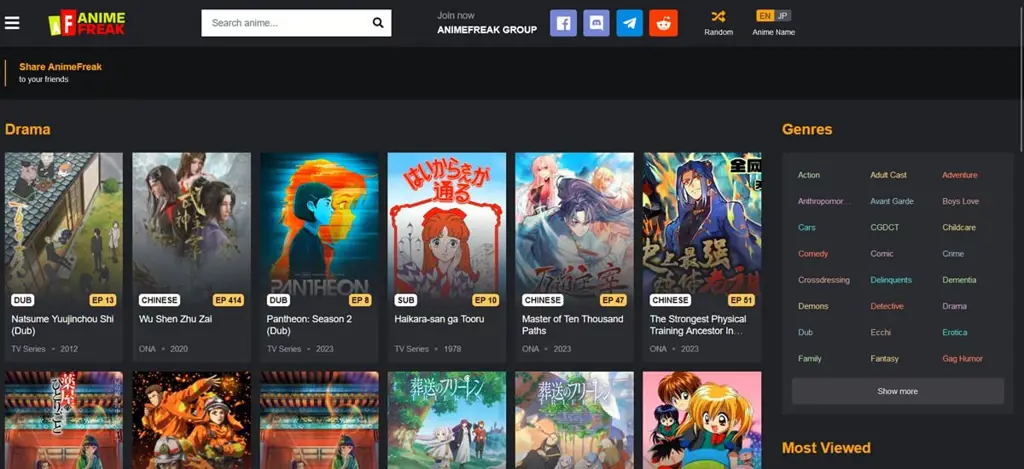Select the Avant Garde genre
Image resolution: width=1024 pixels, height=469 pixels.
(891, 201)
